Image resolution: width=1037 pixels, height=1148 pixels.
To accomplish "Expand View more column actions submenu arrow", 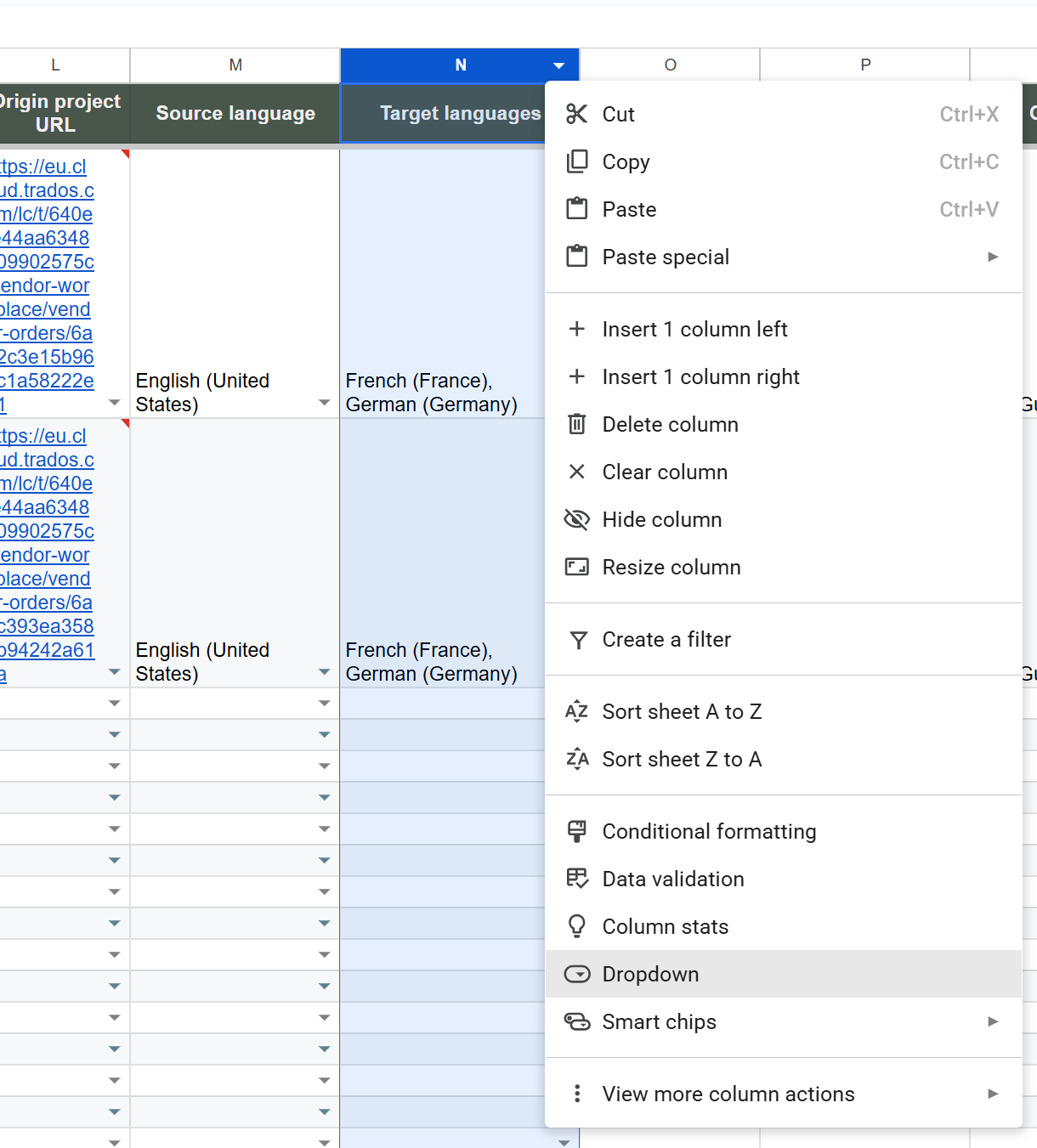I will coord(993,1094).
